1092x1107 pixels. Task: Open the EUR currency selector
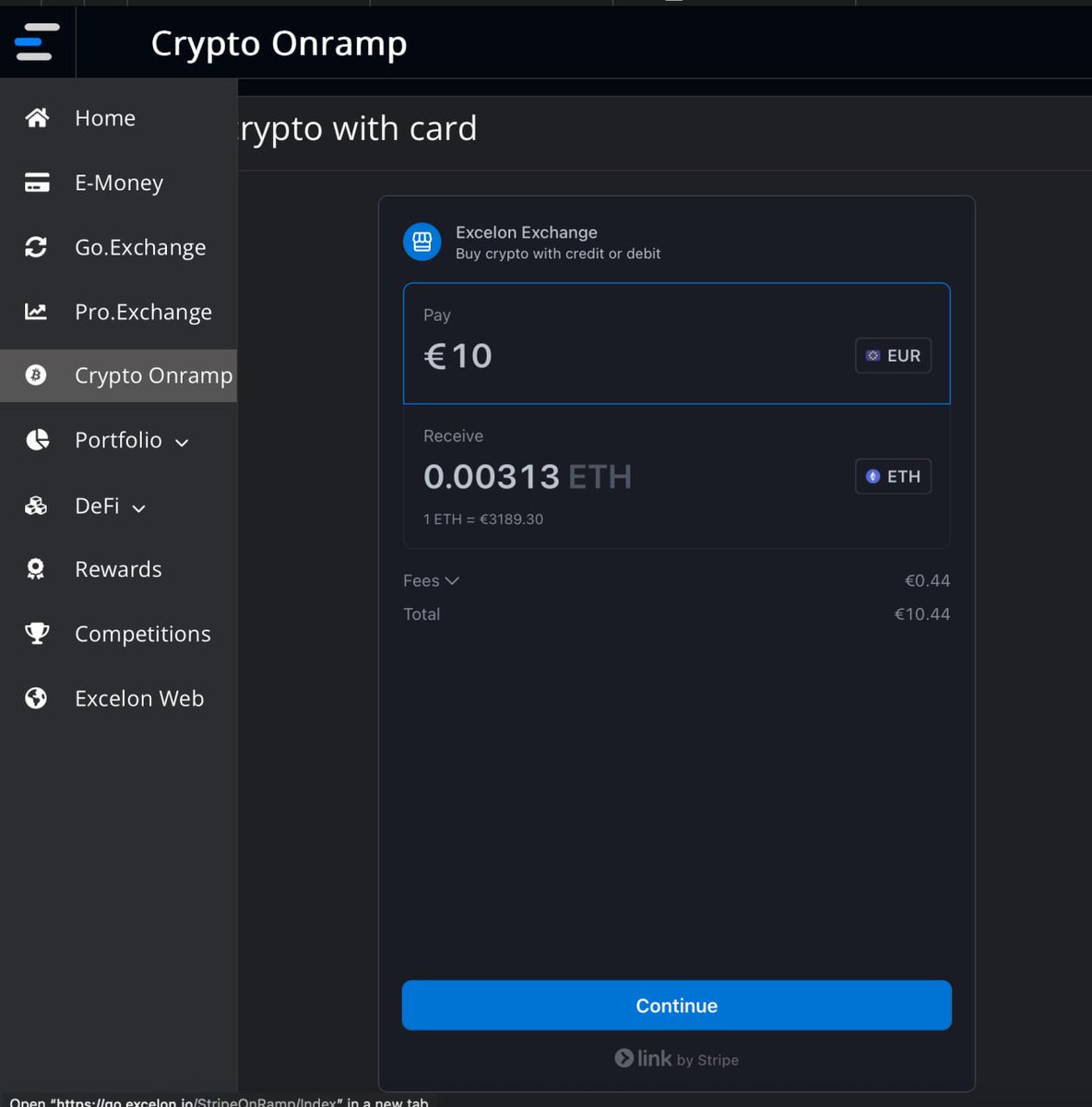[x=893, y=355]
